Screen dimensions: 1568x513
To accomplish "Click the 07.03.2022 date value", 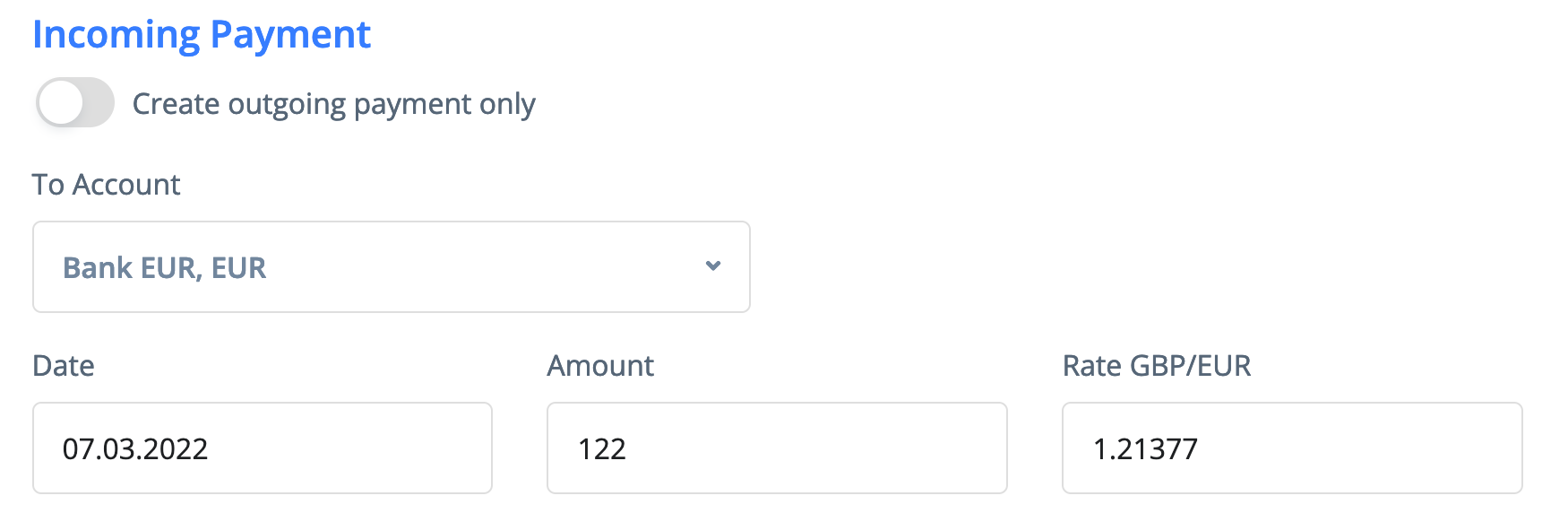I will pyautogui.click(x=135, y=448).
